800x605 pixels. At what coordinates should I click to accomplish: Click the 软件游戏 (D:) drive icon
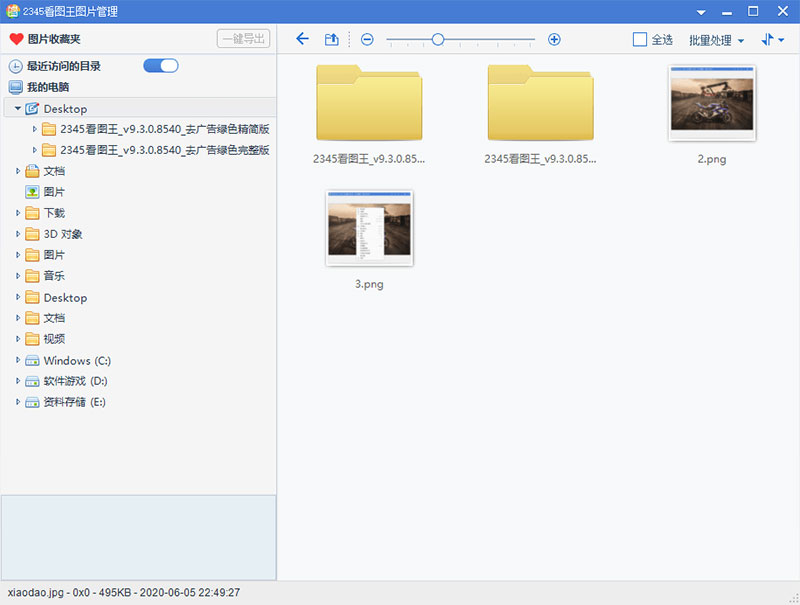32,381
